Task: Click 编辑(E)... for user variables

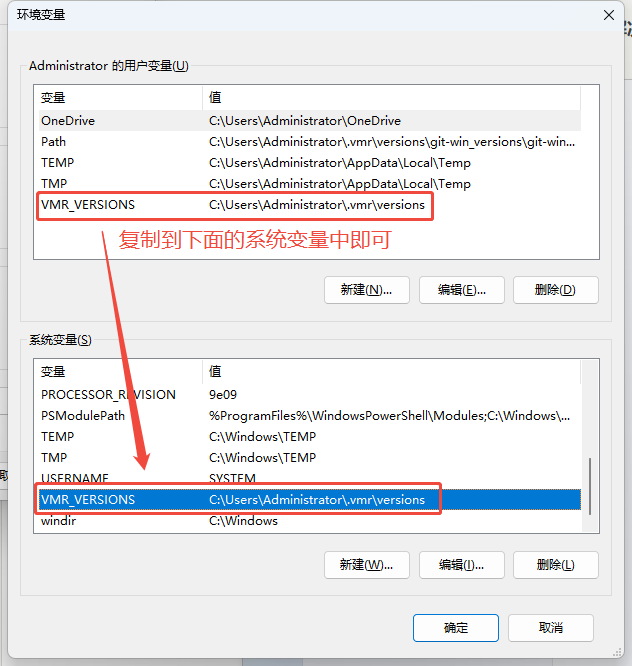Action: pyautogui.click(x=462, y=290)
